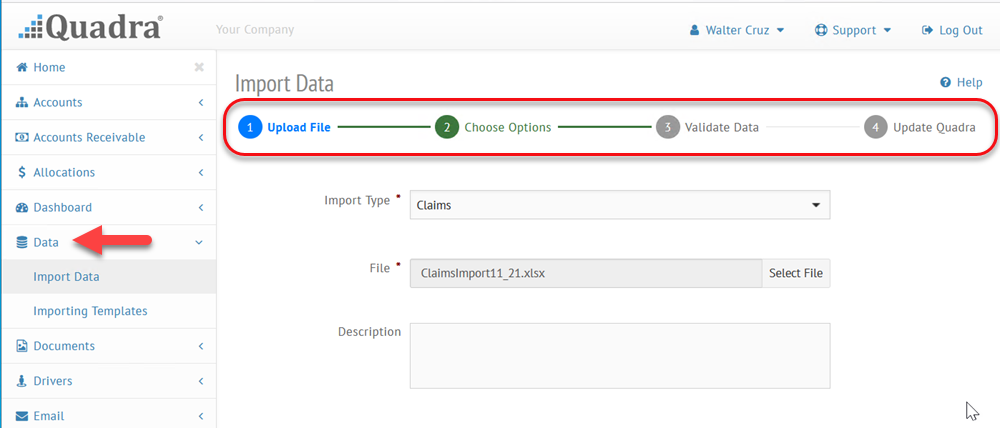Viewport: 1000px width, 428px height.
Task: Click the Documents image icon
Action: (x=22, y=346)
